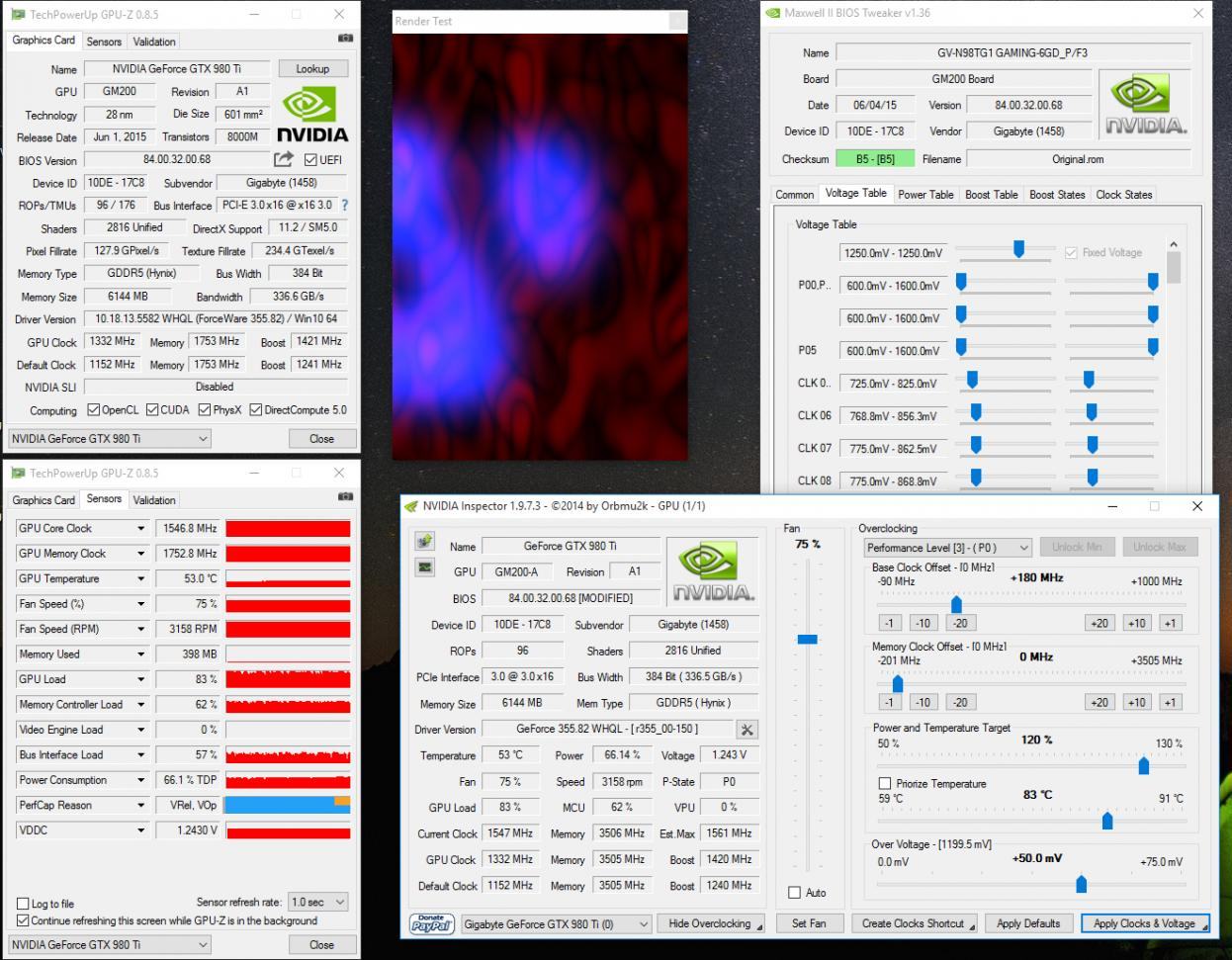Click Create Clocks Shortcut button
The width and height of the screenshot is (1232, 960).
pyautogui.click(x=915, y=923)
